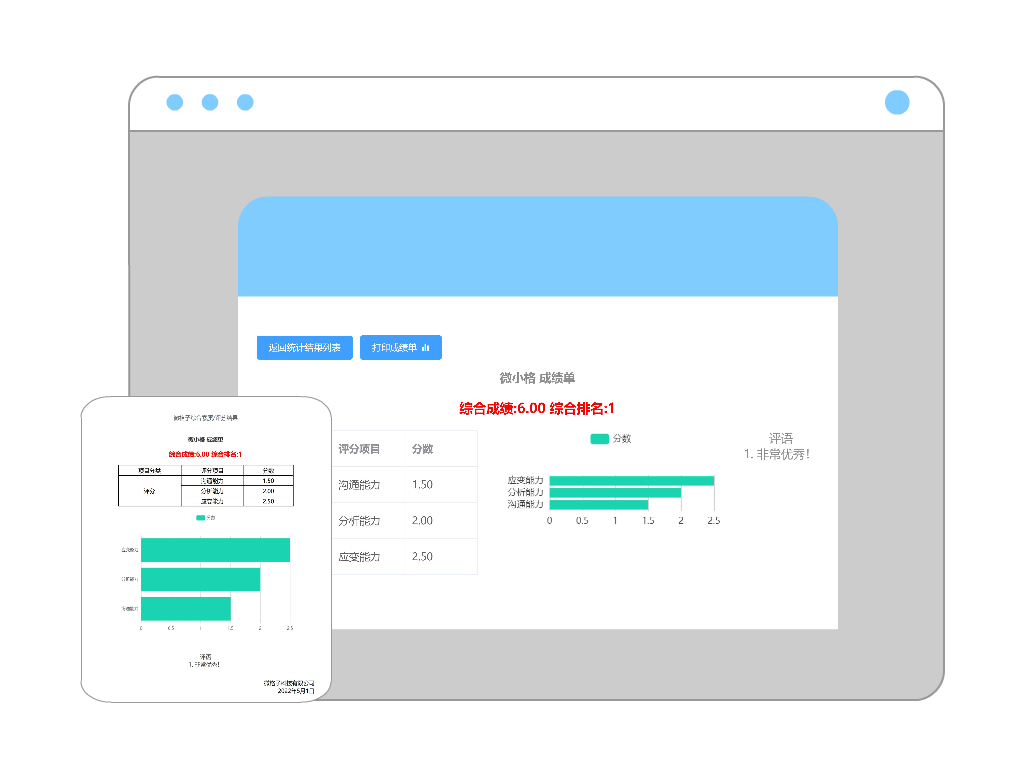The height and width of the screenshot is (769, 1024).
Task: Click the 返回统计结果列表 button
Action: click(x=304, y=348)
